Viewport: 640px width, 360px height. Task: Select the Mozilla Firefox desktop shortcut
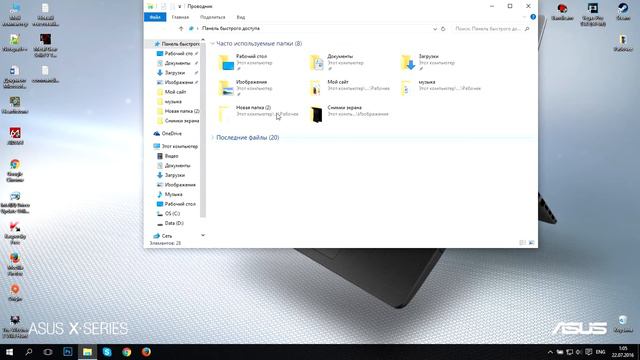coord(15,264)
